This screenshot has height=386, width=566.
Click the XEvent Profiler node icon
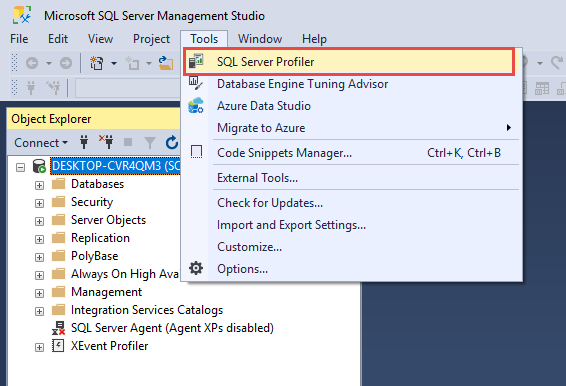[x=58, y=346]
